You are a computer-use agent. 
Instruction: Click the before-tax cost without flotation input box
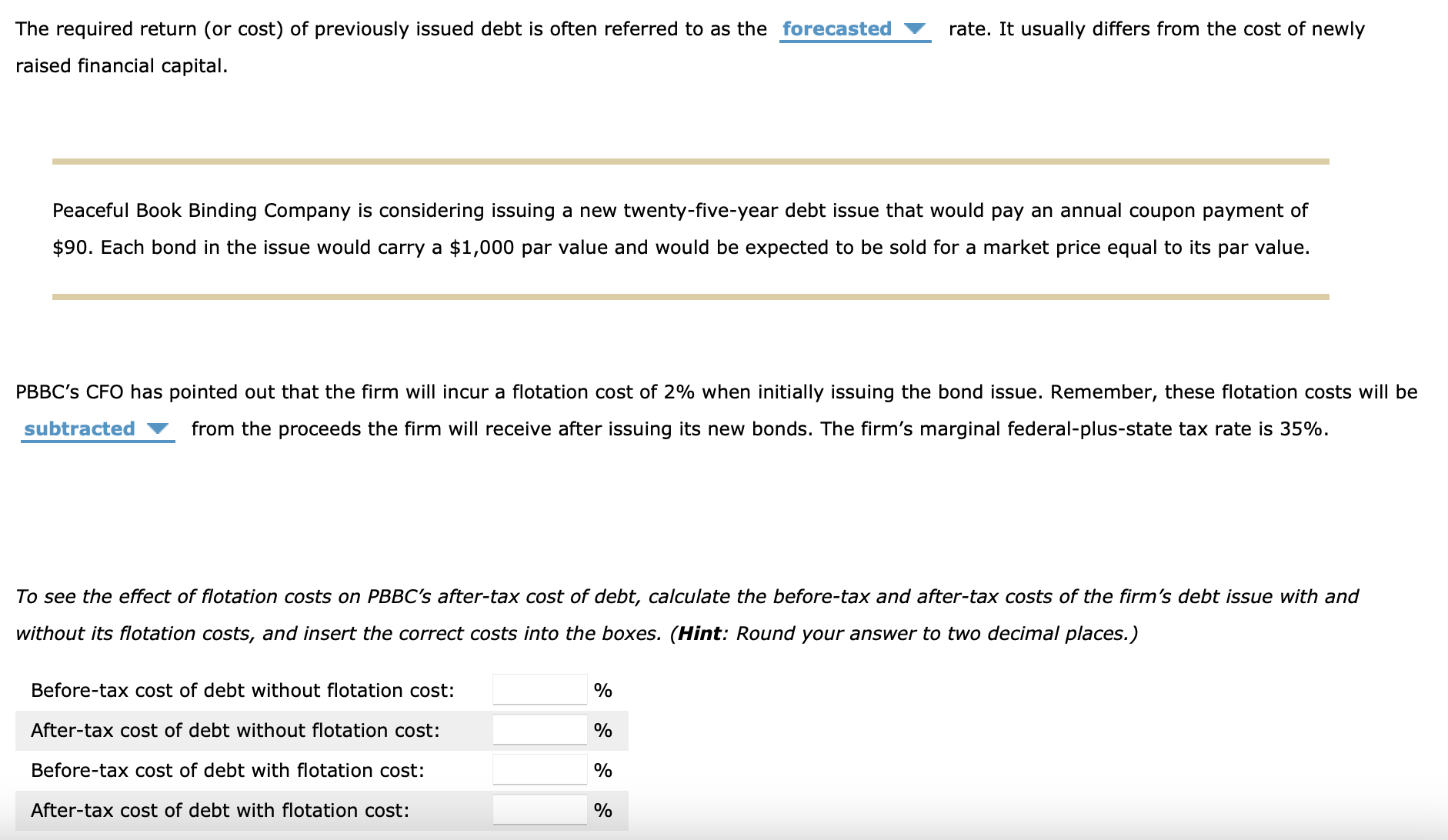point(538,690)
